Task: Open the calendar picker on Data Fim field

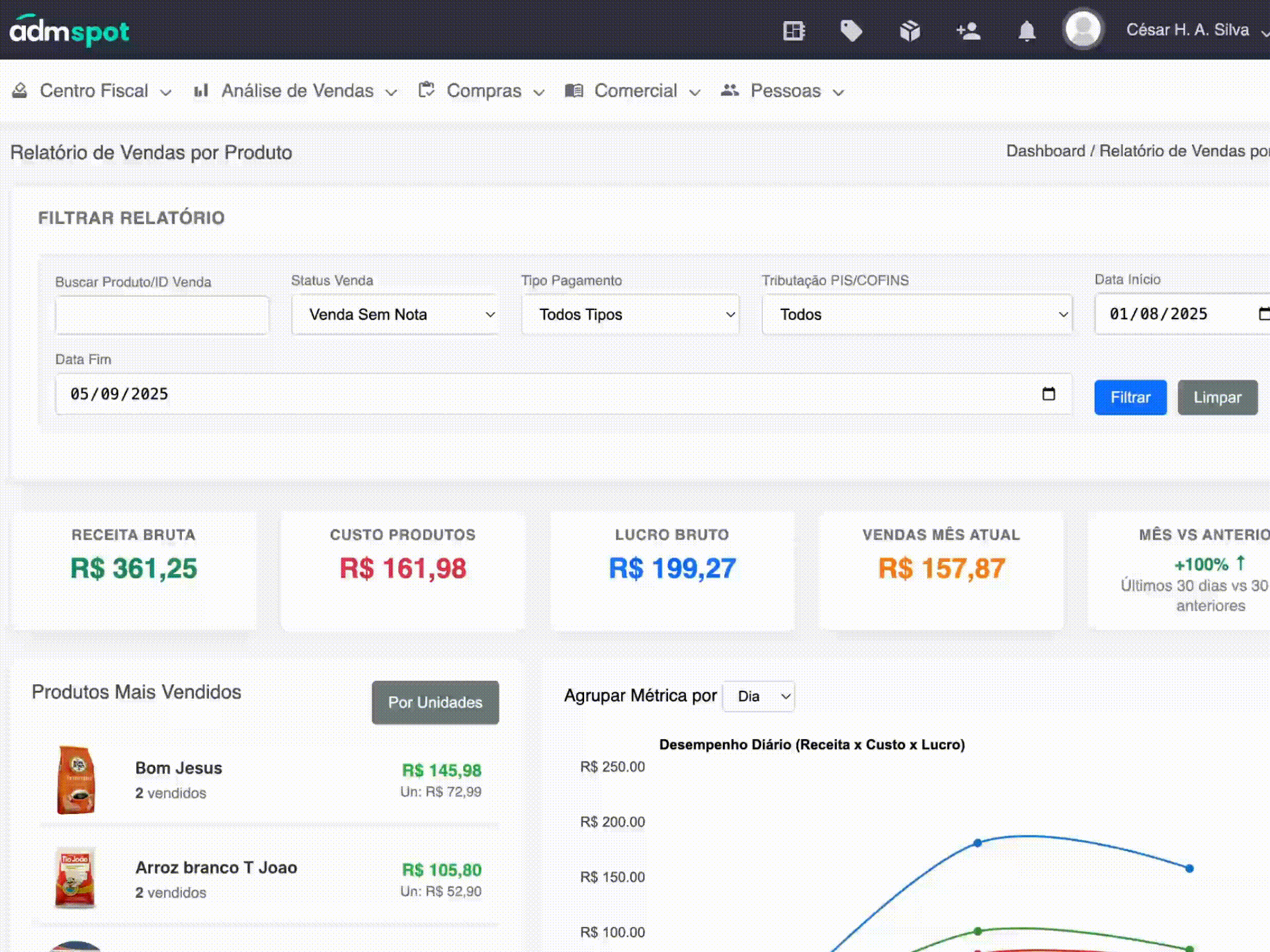Action: click(x=1049, y=394)
